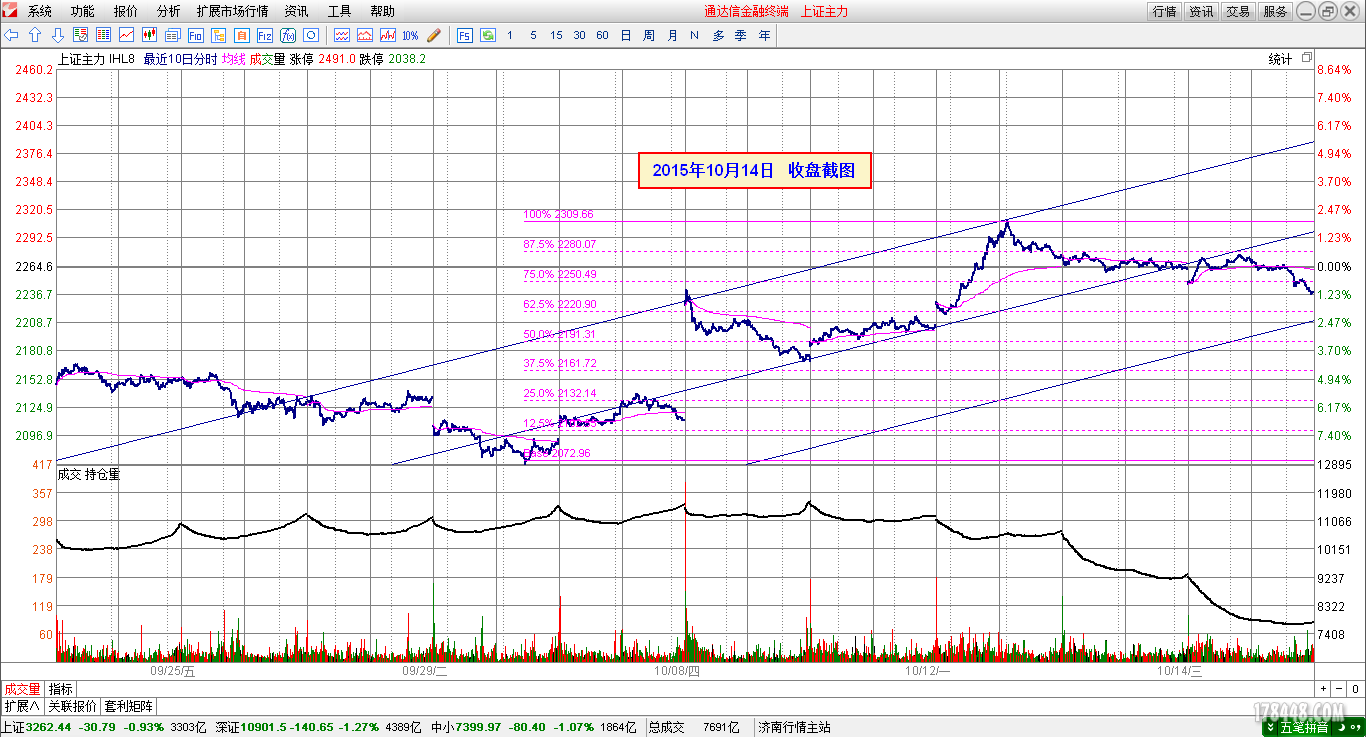
Task: Open the quote list with checkmark icon
Action: tap(82, 35)
